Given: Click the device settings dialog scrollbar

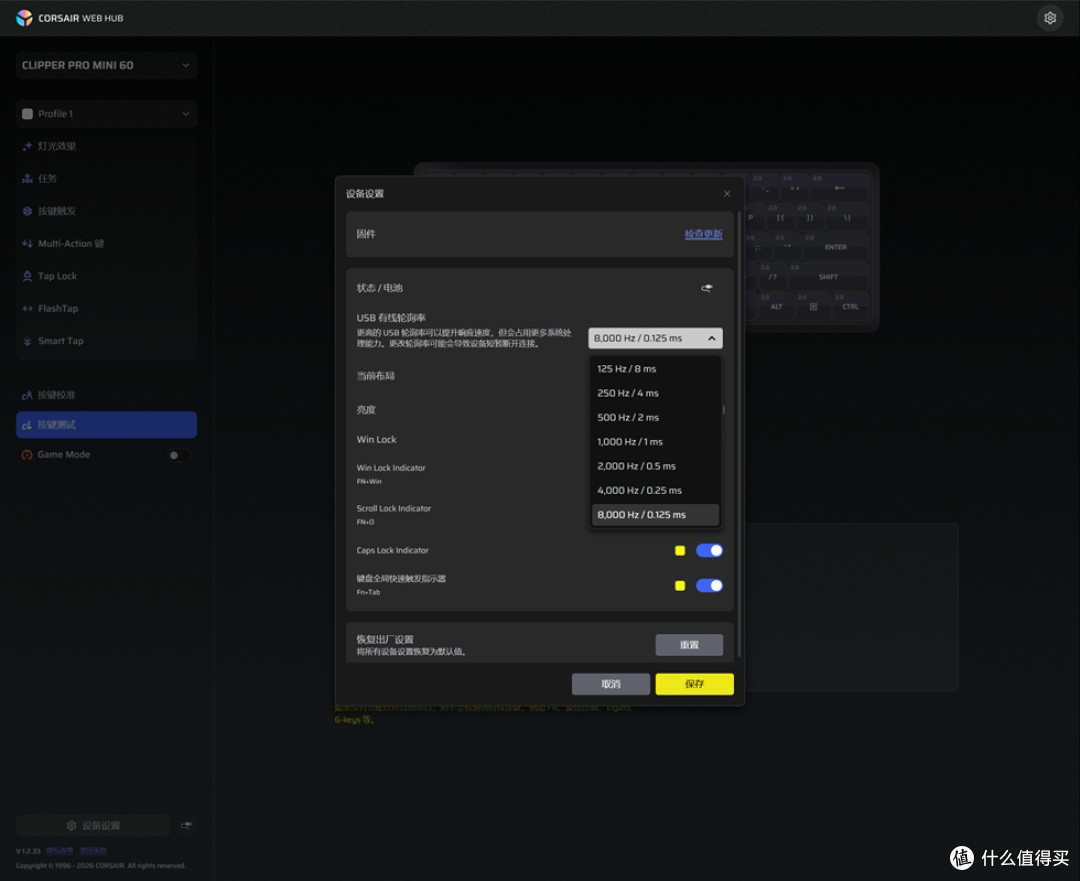Looking at the screenshot, I should pos(739,434).
